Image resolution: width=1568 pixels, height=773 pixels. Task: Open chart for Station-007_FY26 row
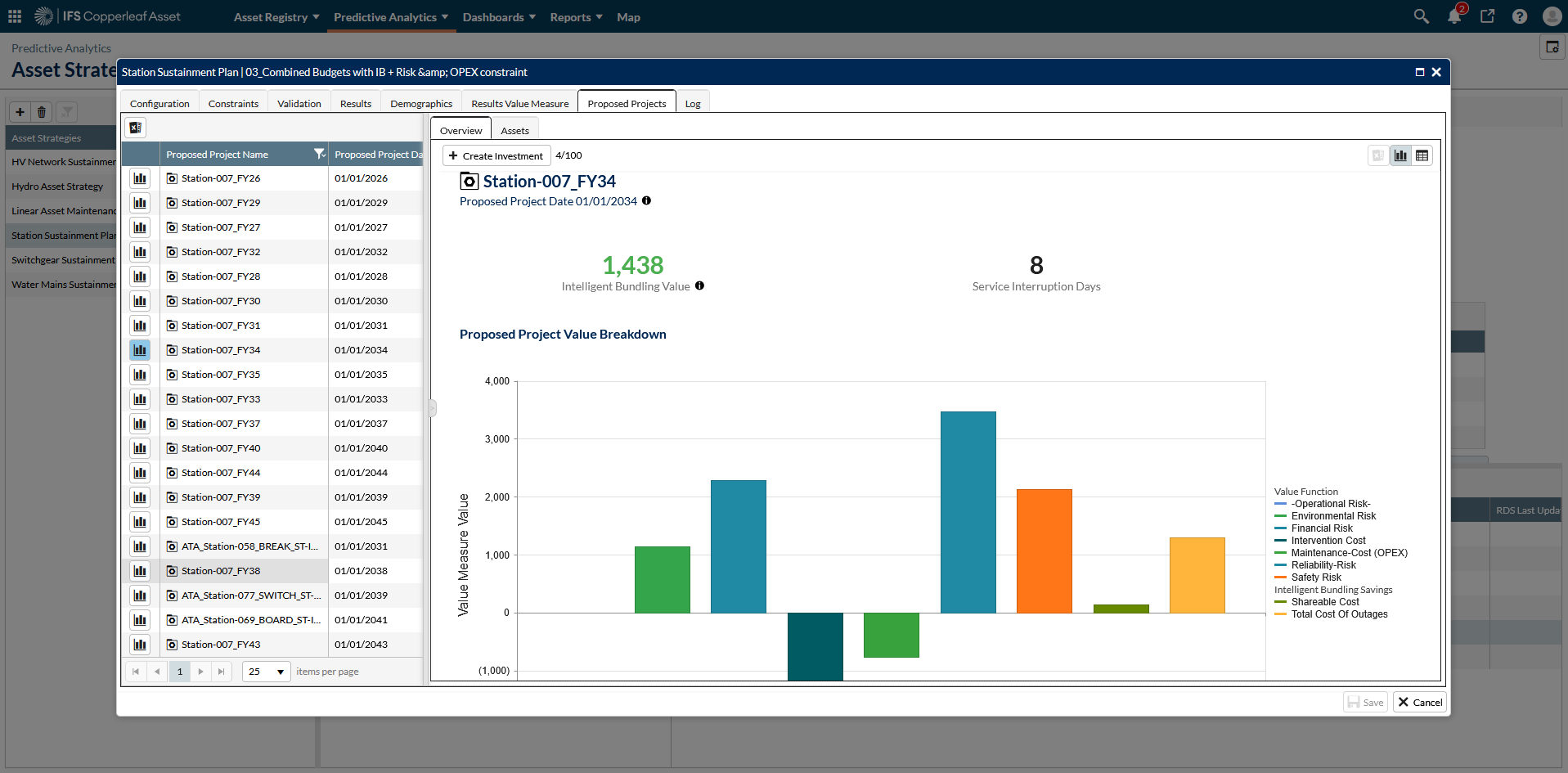[140, 178]
